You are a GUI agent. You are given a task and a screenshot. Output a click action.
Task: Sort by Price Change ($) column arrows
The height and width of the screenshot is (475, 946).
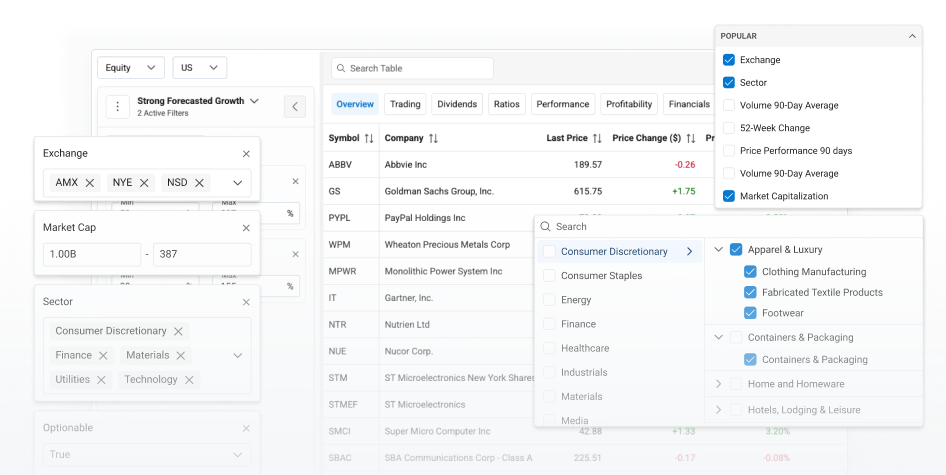(x=691, y=138)
